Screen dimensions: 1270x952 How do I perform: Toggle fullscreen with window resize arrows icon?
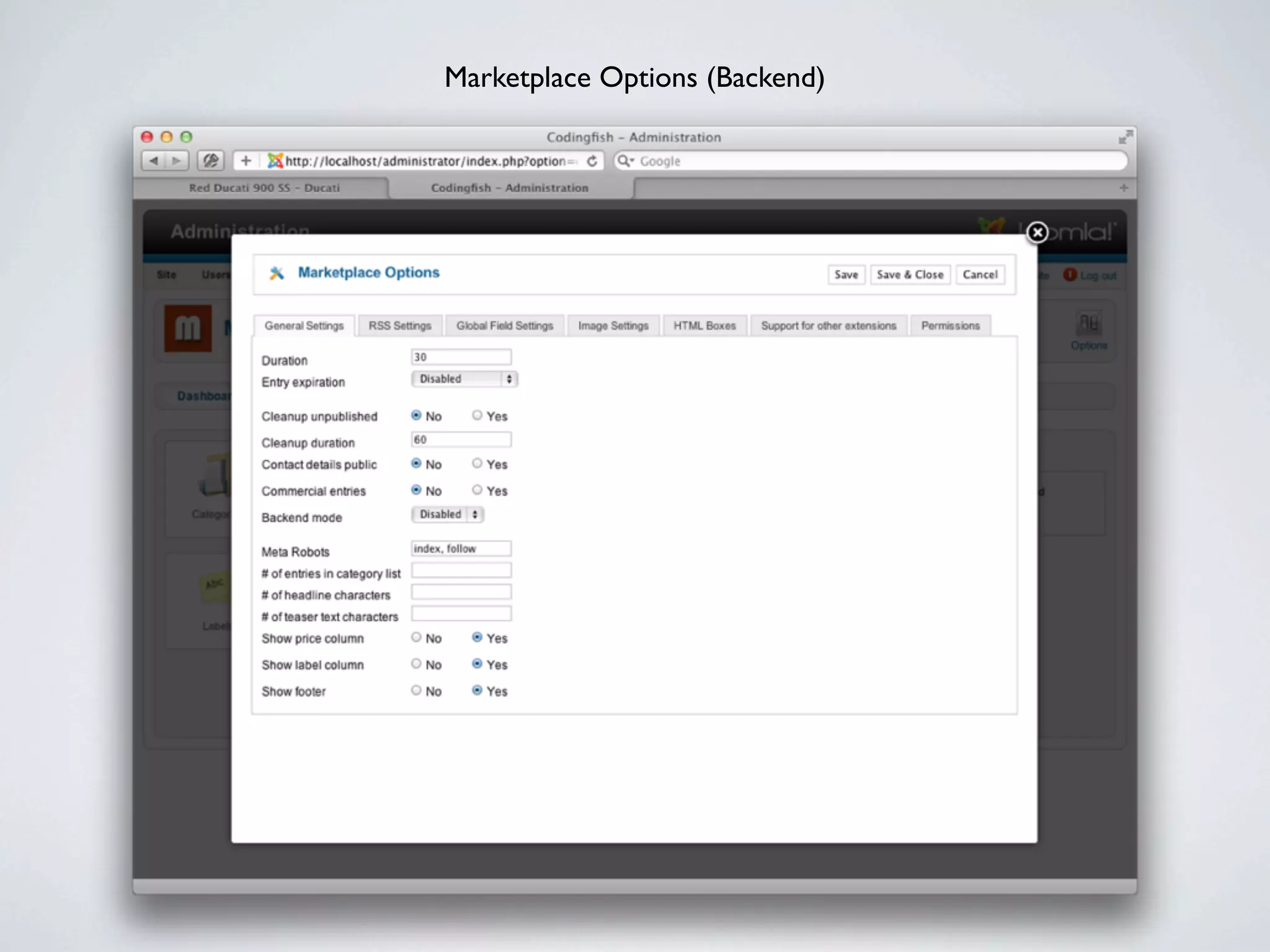pyautogui.click(x=1125, y=137)
